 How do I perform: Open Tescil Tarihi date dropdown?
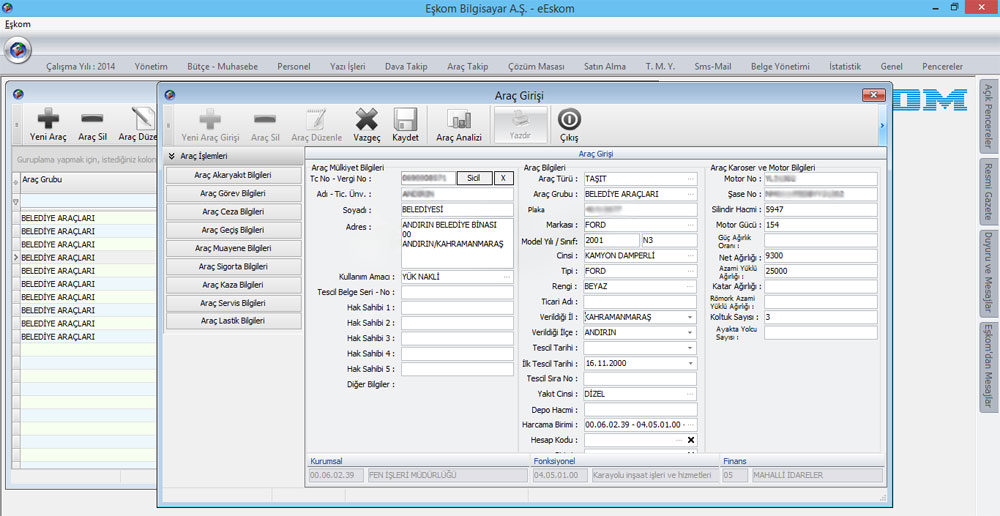coord(691,348)
